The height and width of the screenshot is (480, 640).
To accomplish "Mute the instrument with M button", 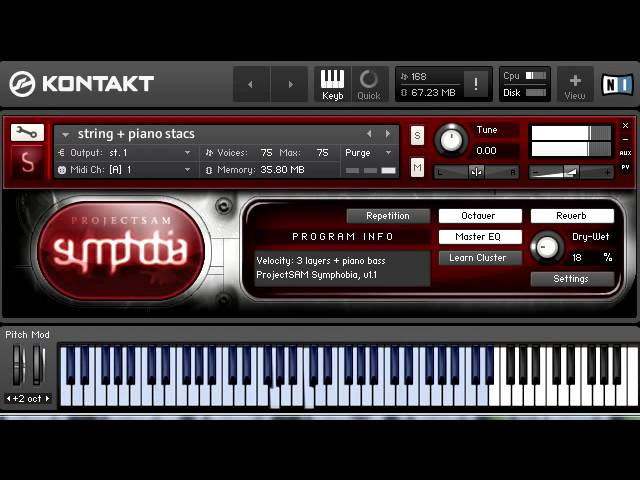I will tap(417, 167).
